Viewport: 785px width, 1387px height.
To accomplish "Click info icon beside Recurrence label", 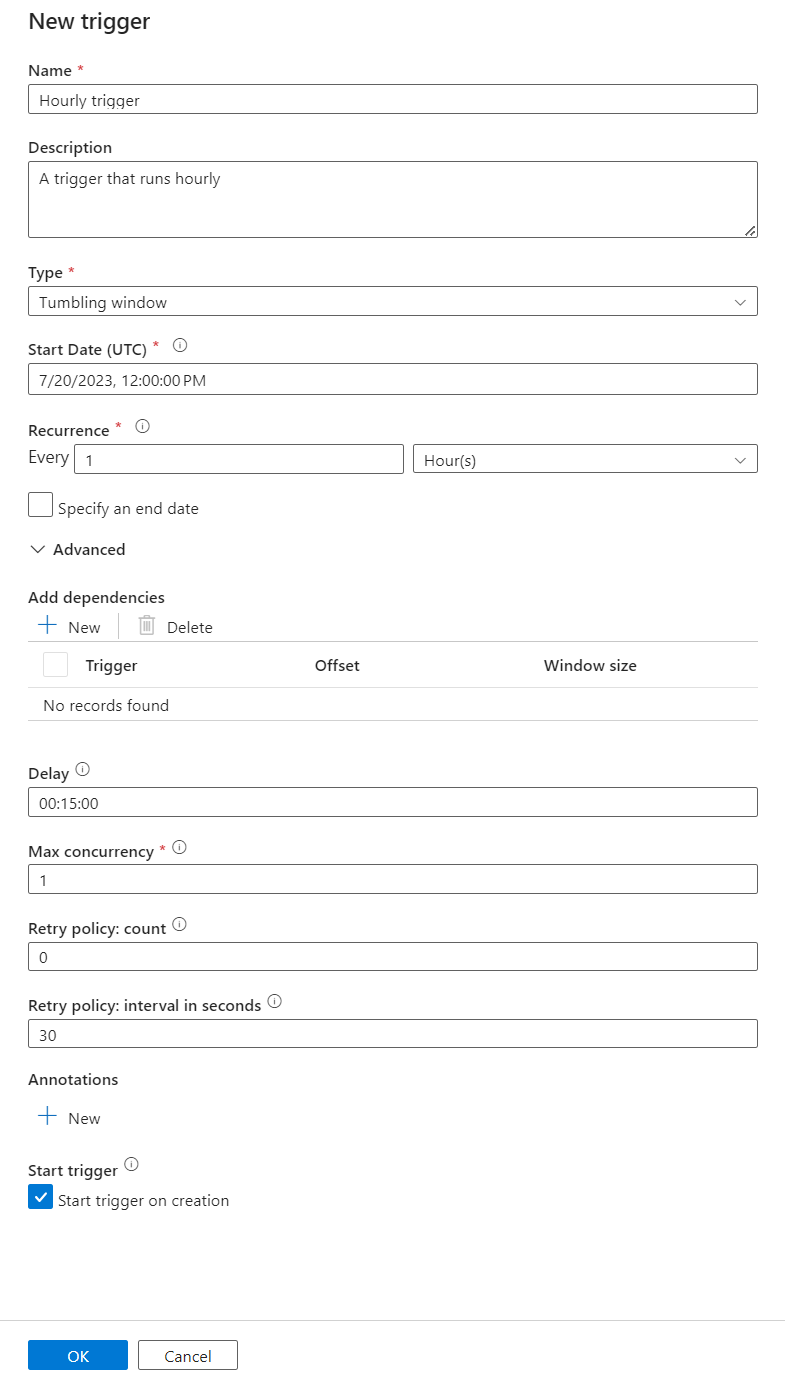I will click(x=142, y=426).
